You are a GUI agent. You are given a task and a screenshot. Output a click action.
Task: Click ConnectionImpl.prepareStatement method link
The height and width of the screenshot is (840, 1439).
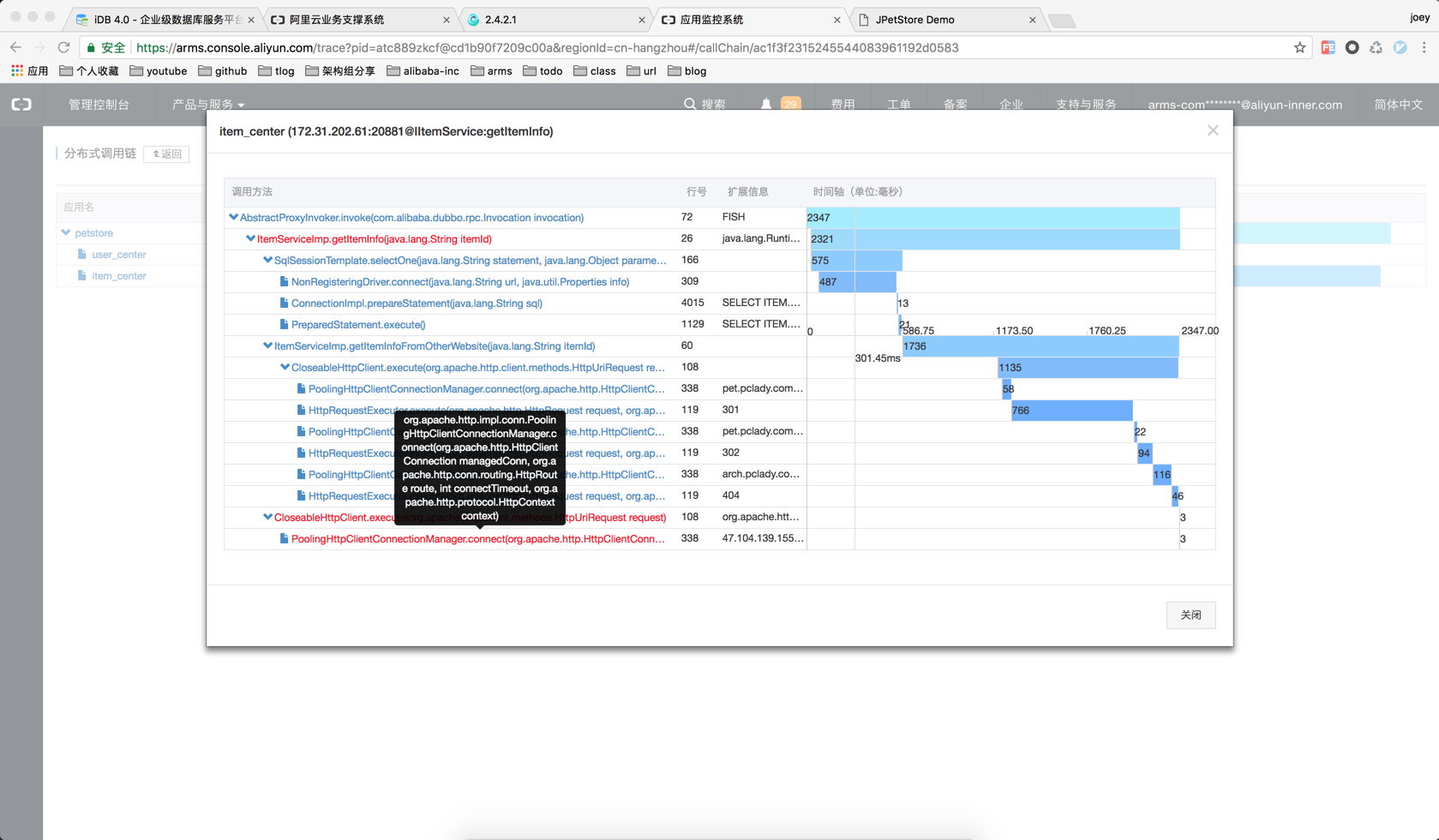[x=417, y=303]
